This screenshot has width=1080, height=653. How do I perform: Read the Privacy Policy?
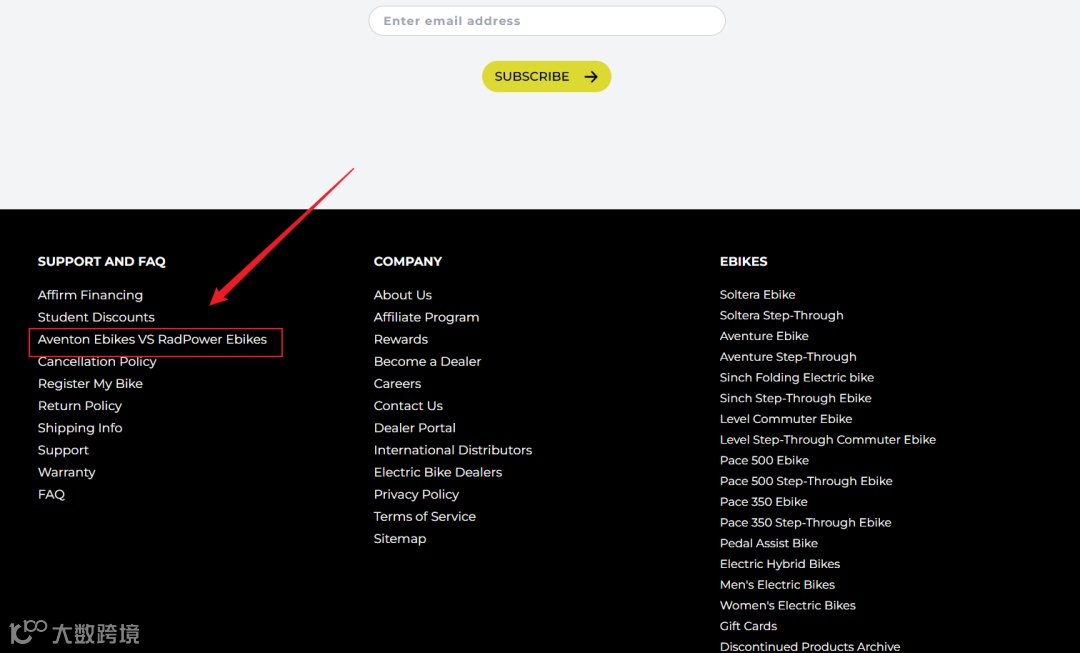click(416, 495)
